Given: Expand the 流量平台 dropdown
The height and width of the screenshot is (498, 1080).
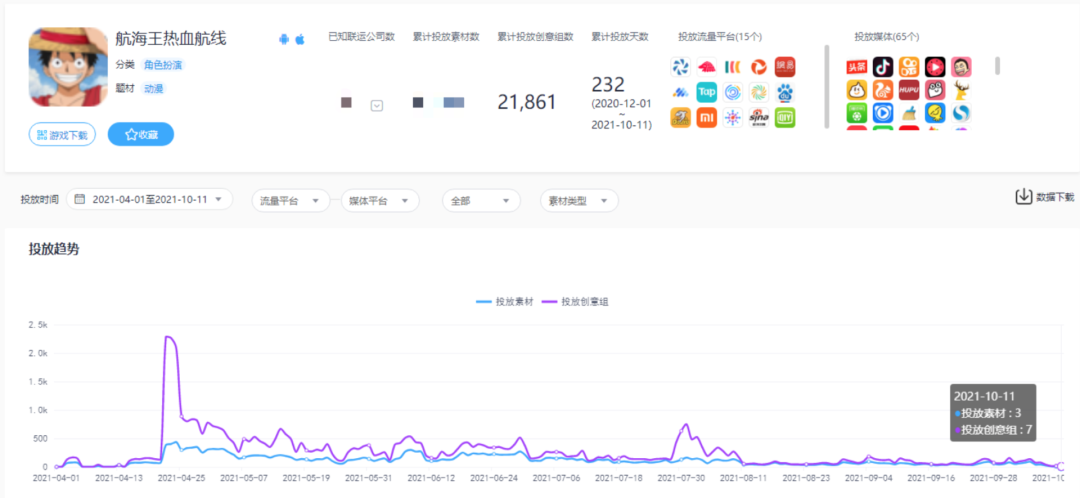Looking at the screenshot, I should tap(291, 200).
